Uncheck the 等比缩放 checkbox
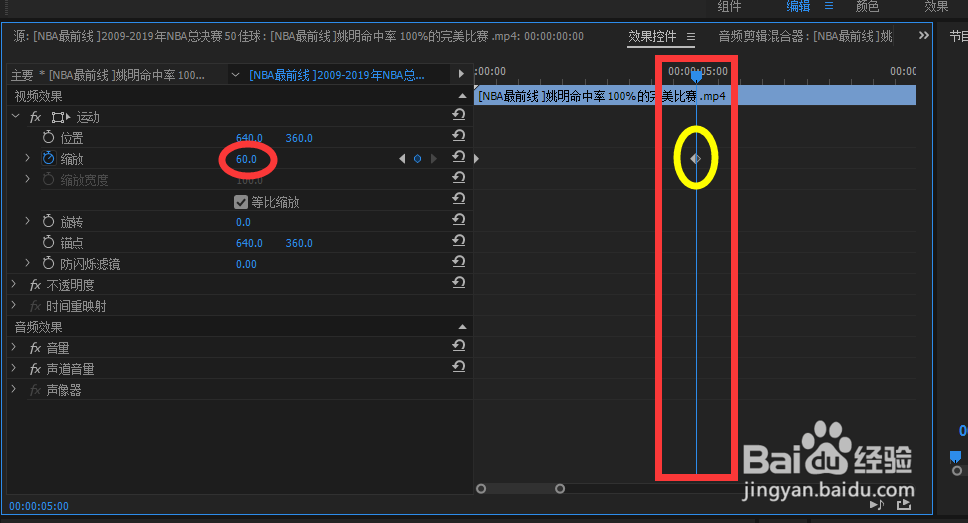 tap(241, 202)
